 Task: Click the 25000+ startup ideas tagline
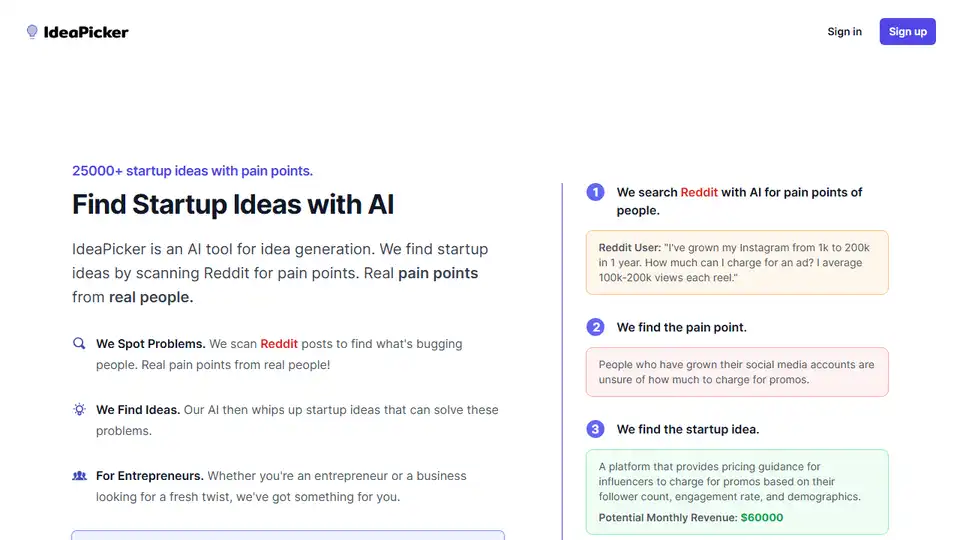pos(192,171)
